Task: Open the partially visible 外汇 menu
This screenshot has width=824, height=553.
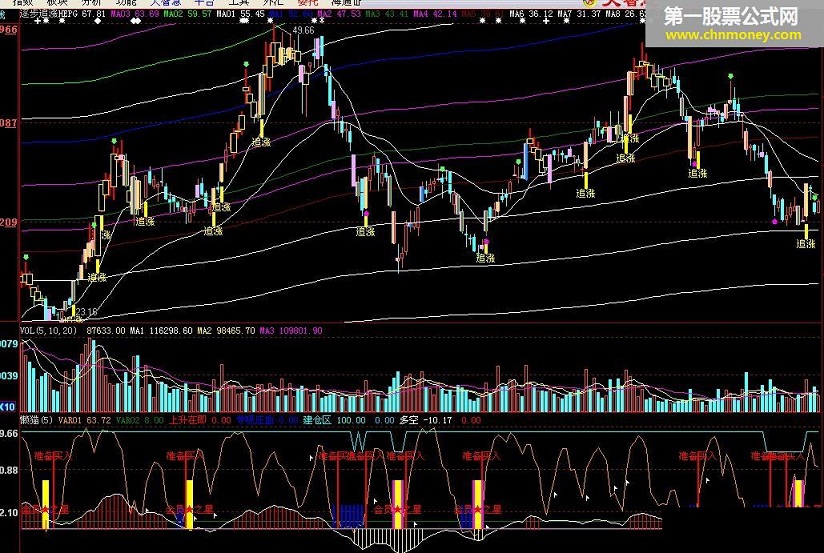Action: point(273,2)
